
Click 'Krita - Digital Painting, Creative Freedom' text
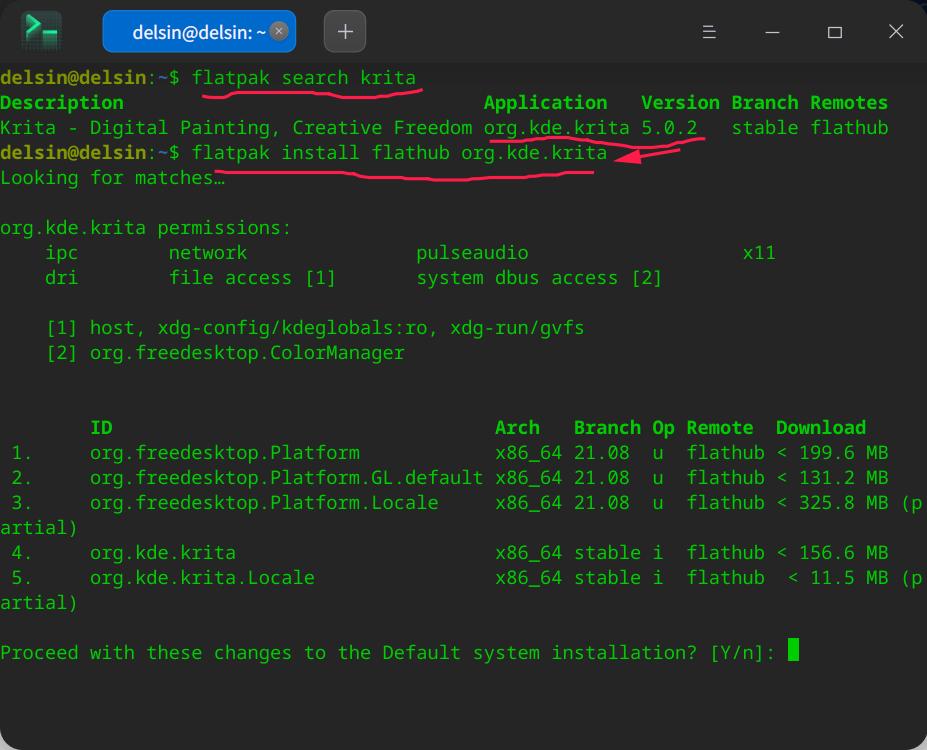coord(236,128)
